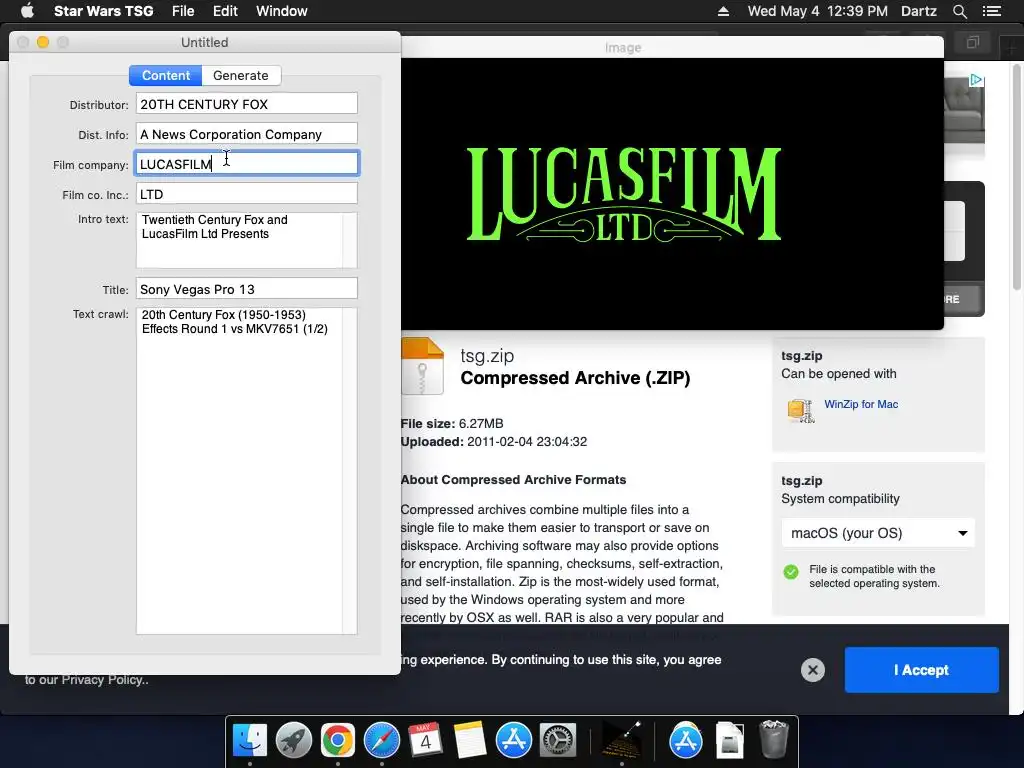This screenshot has width=1024, height=768.
Task: Click the Film co. Inc. field with LTD
Action: click(x=247, y=194)
